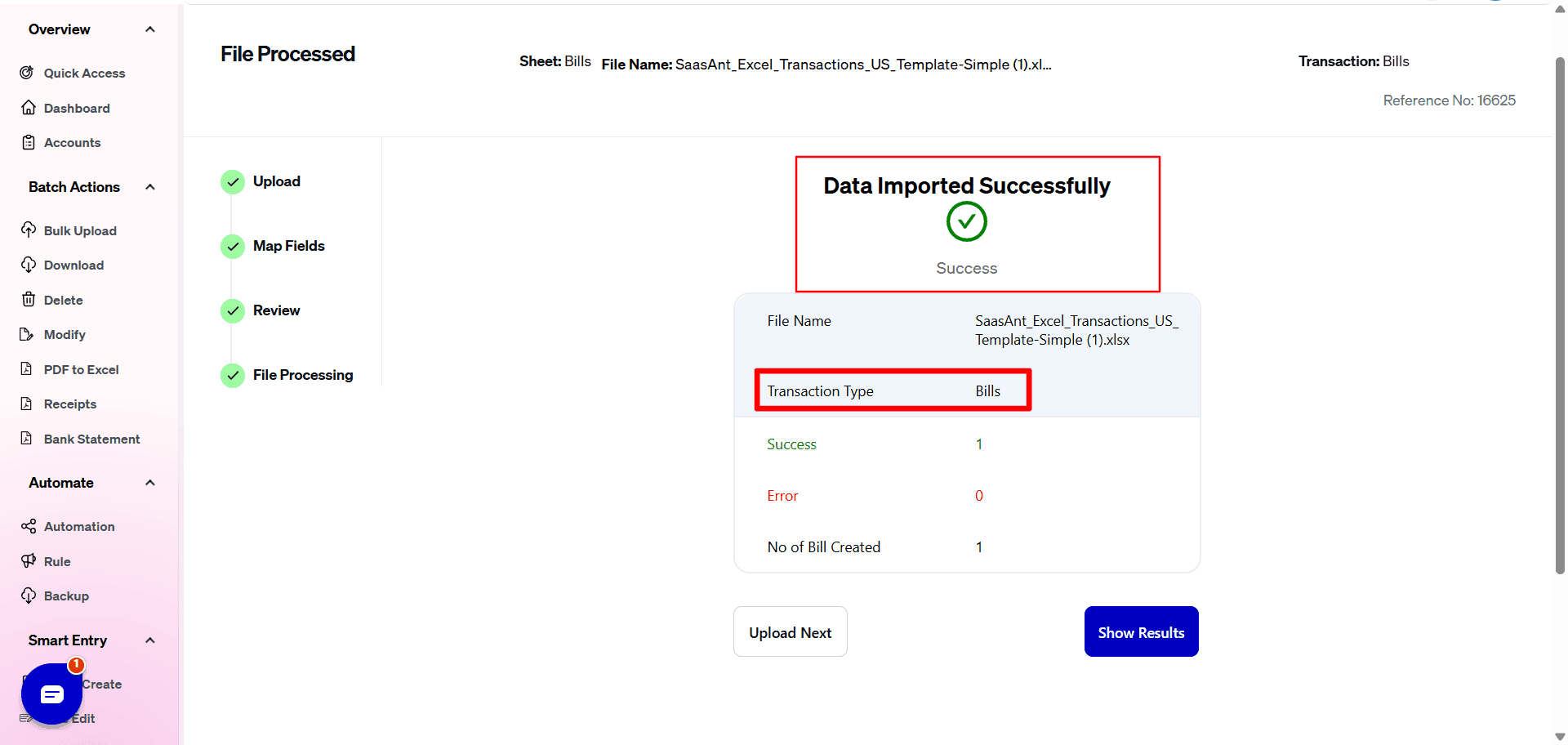Click the Accounts clipboard icon
1568x745 pixels.
coord(29,142)
